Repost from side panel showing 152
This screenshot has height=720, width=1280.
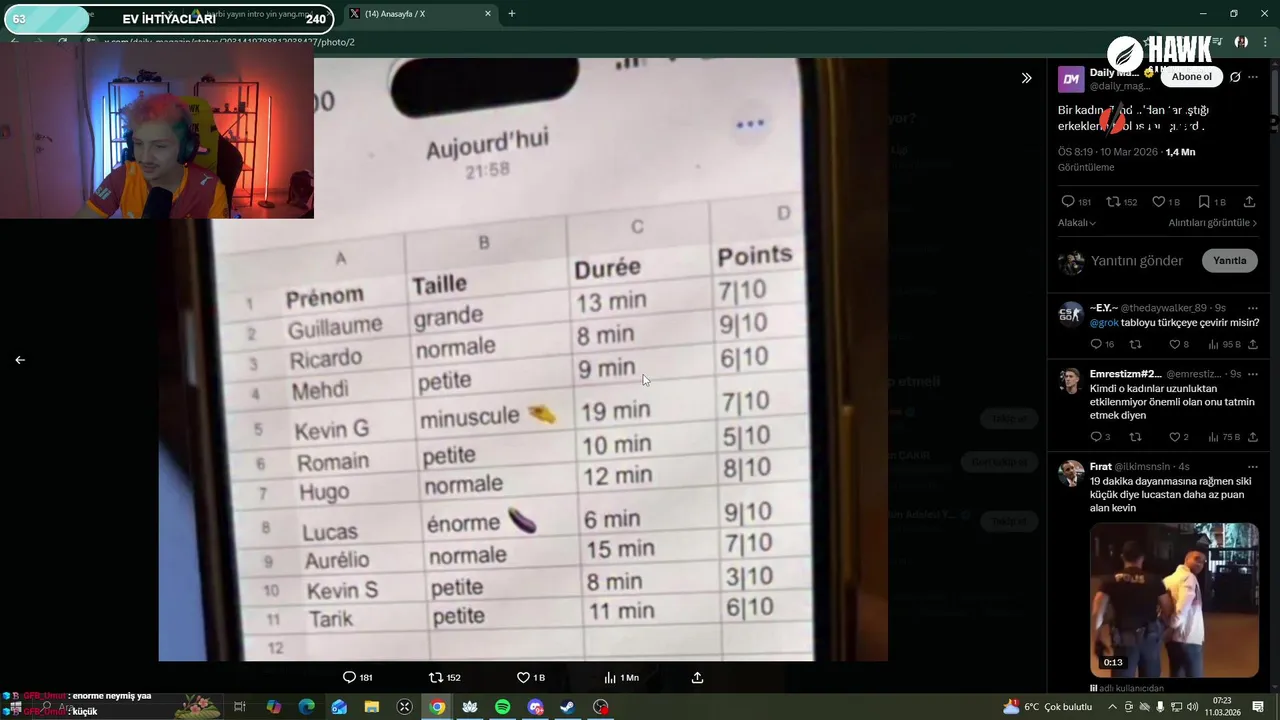(1121, 202)
